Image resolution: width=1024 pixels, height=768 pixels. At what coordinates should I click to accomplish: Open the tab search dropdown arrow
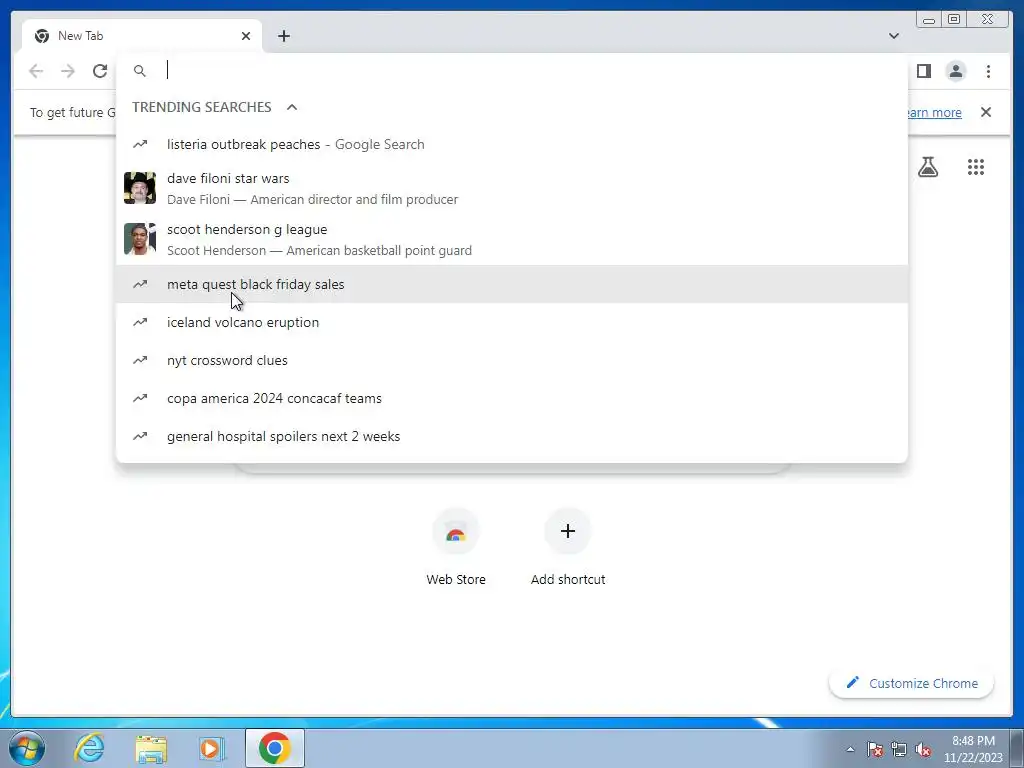[894, 36]
